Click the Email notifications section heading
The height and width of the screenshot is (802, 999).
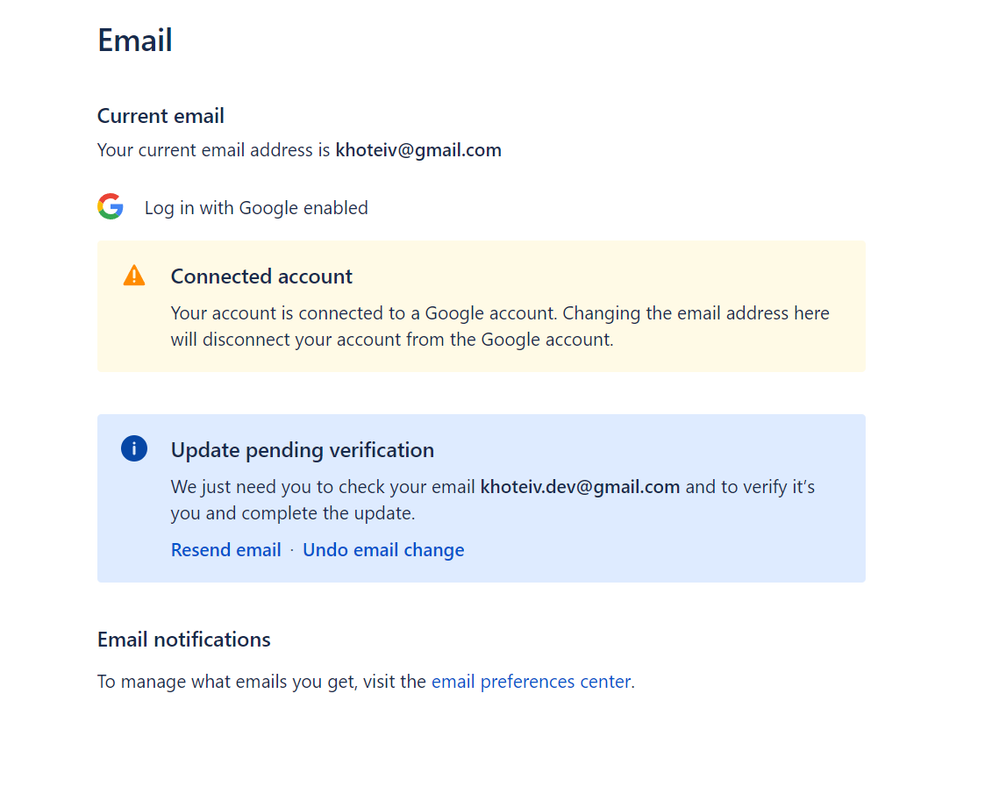[x=183, y=640]
